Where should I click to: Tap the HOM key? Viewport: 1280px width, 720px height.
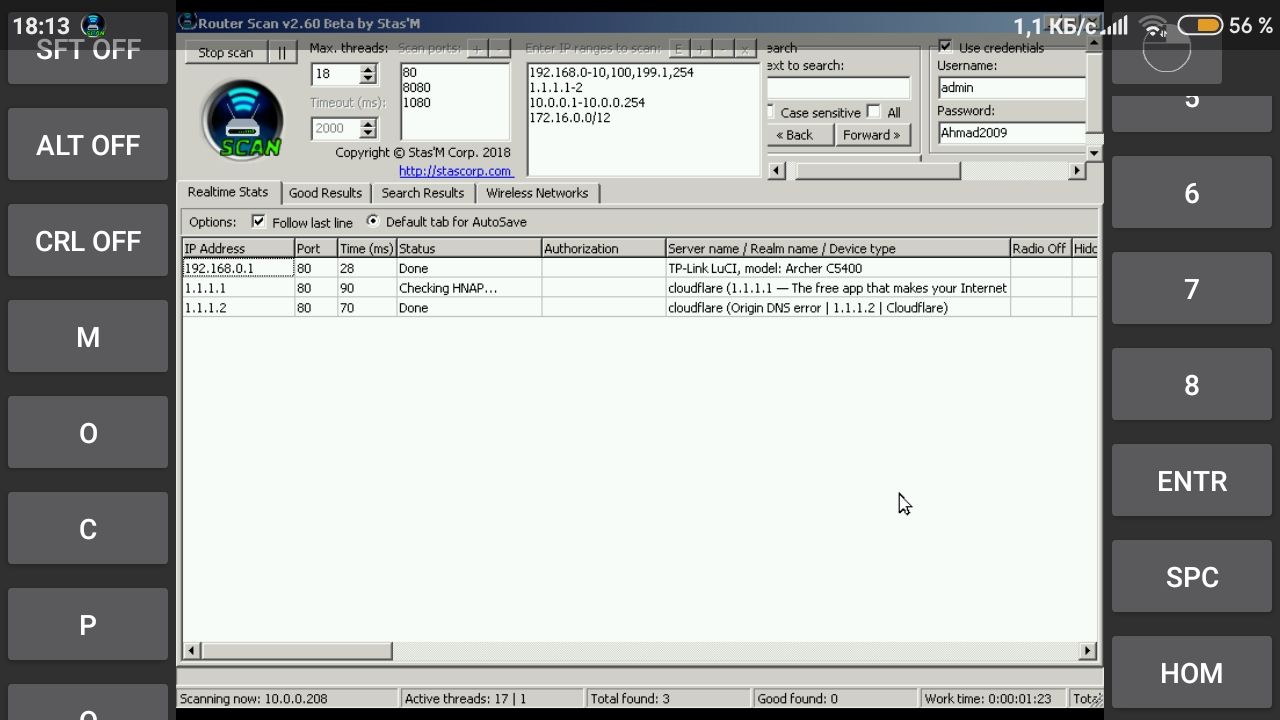[x=1192, y=673]
